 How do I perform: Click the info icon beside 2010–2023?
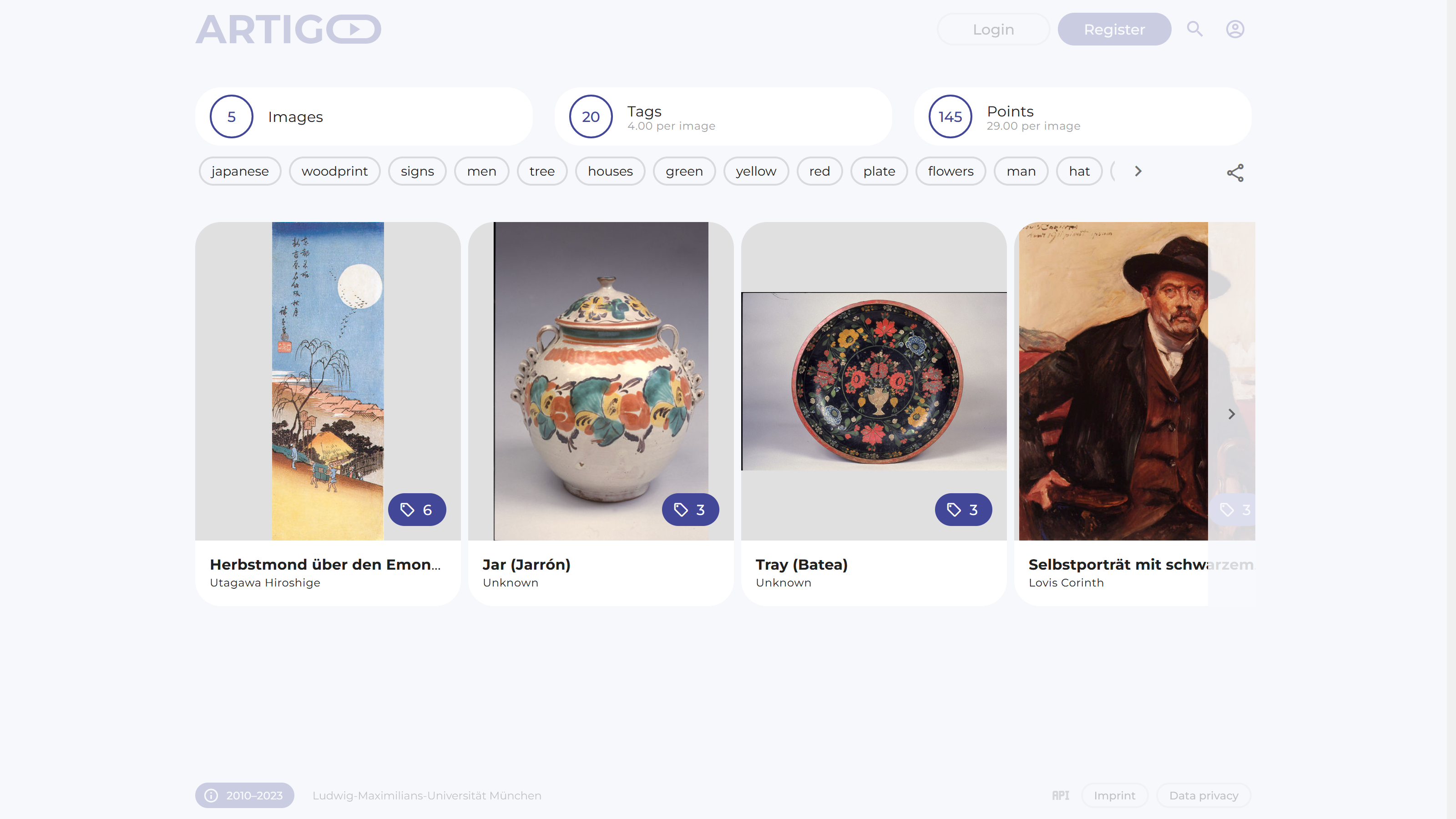point(211,795)
